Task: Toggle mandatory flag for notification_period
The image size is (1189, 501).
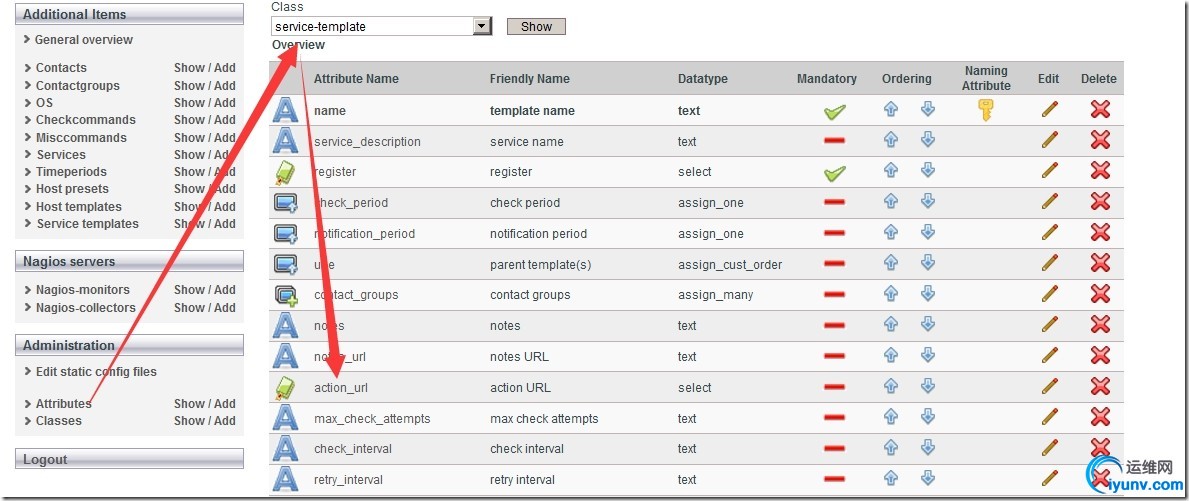Action: coord(834,233)
